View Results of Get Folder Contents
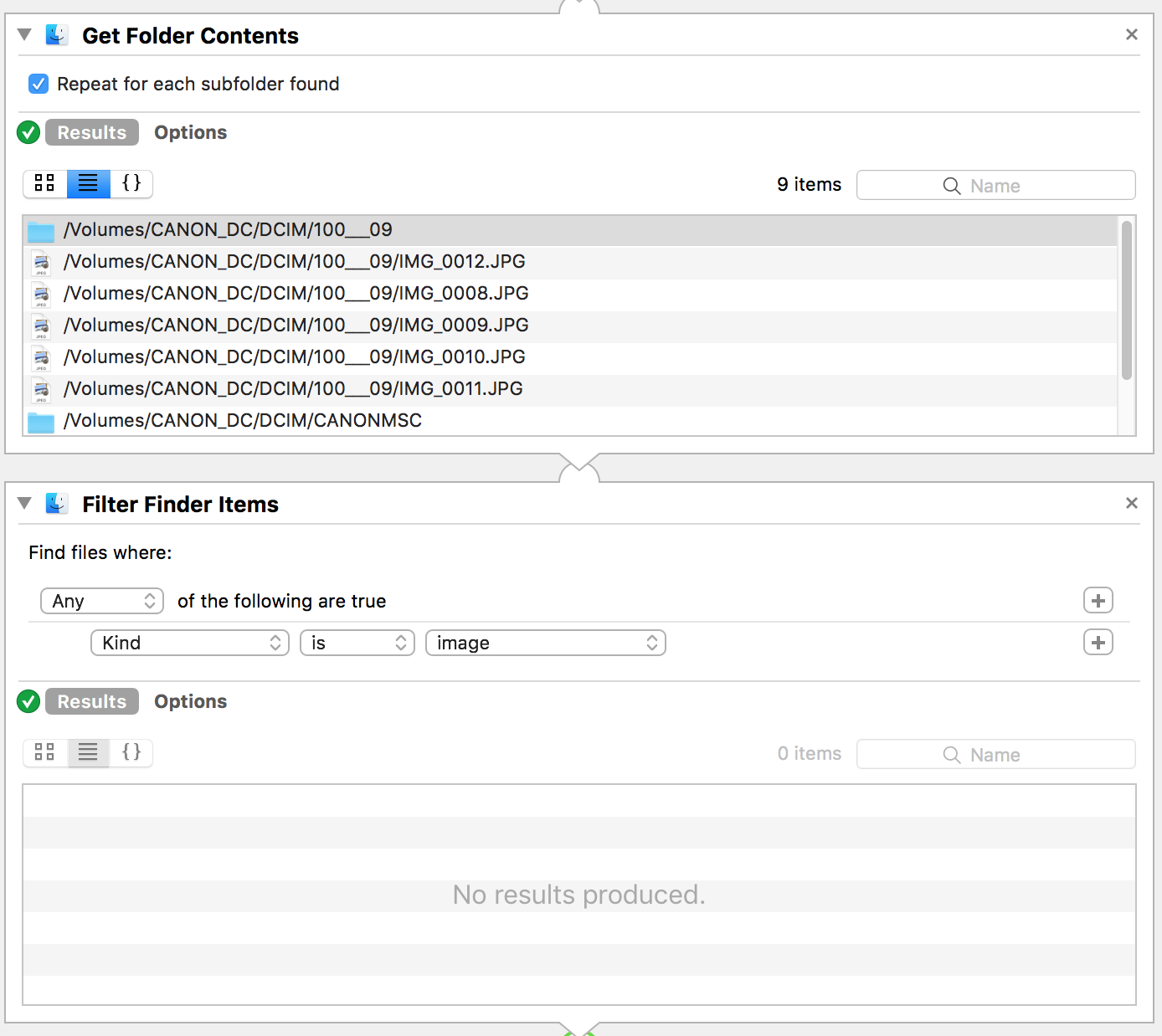This screenshot has width=1162, height=1036. pyautogui.click(x=91, y=132)
